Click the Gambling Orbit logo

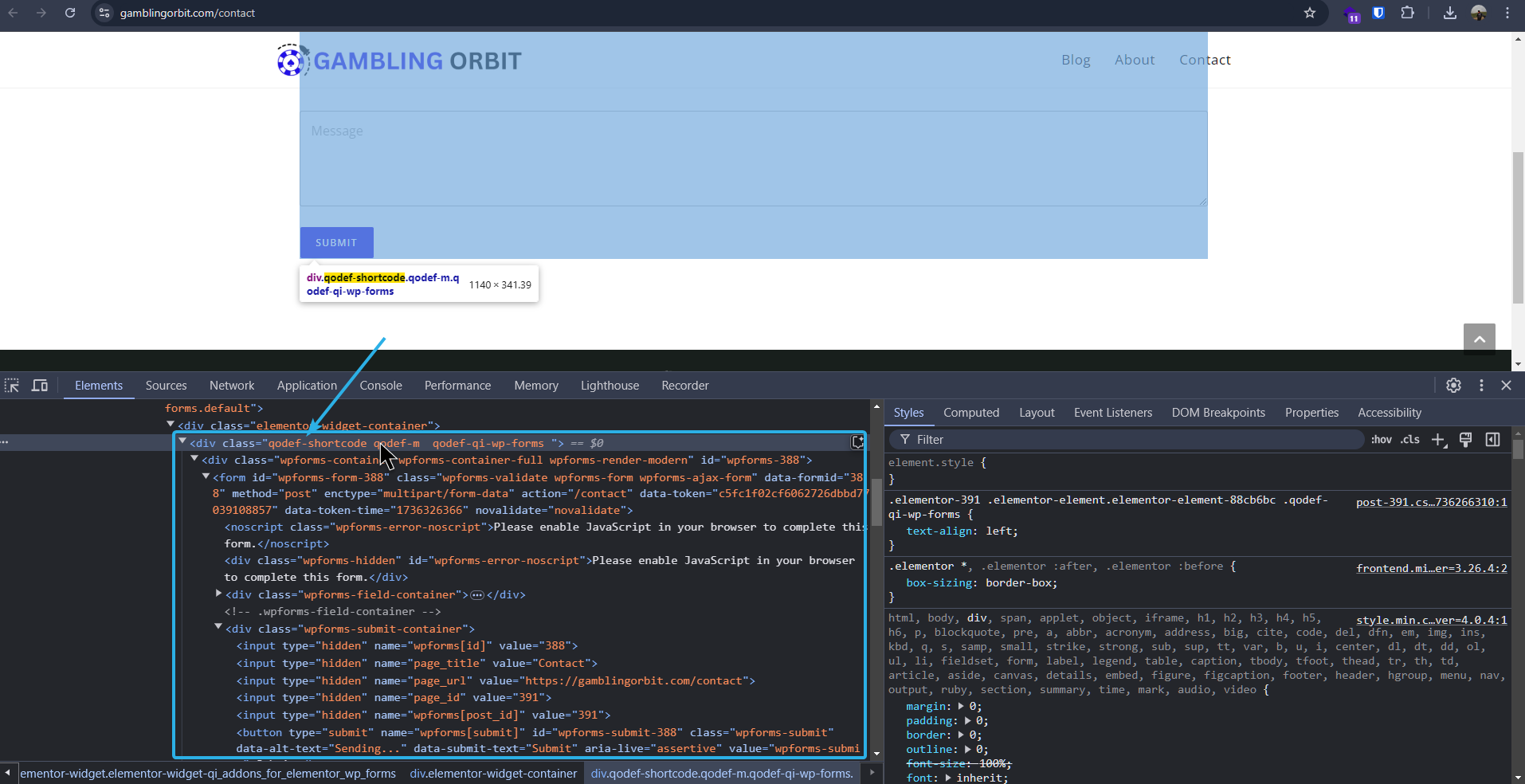point(399,61)
